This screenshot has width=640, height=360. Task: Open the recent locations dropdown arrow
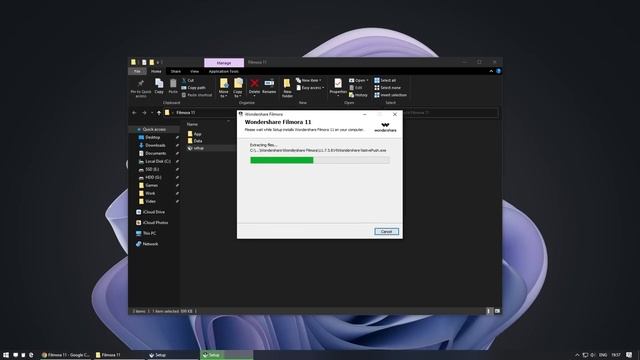coord(152,113)
